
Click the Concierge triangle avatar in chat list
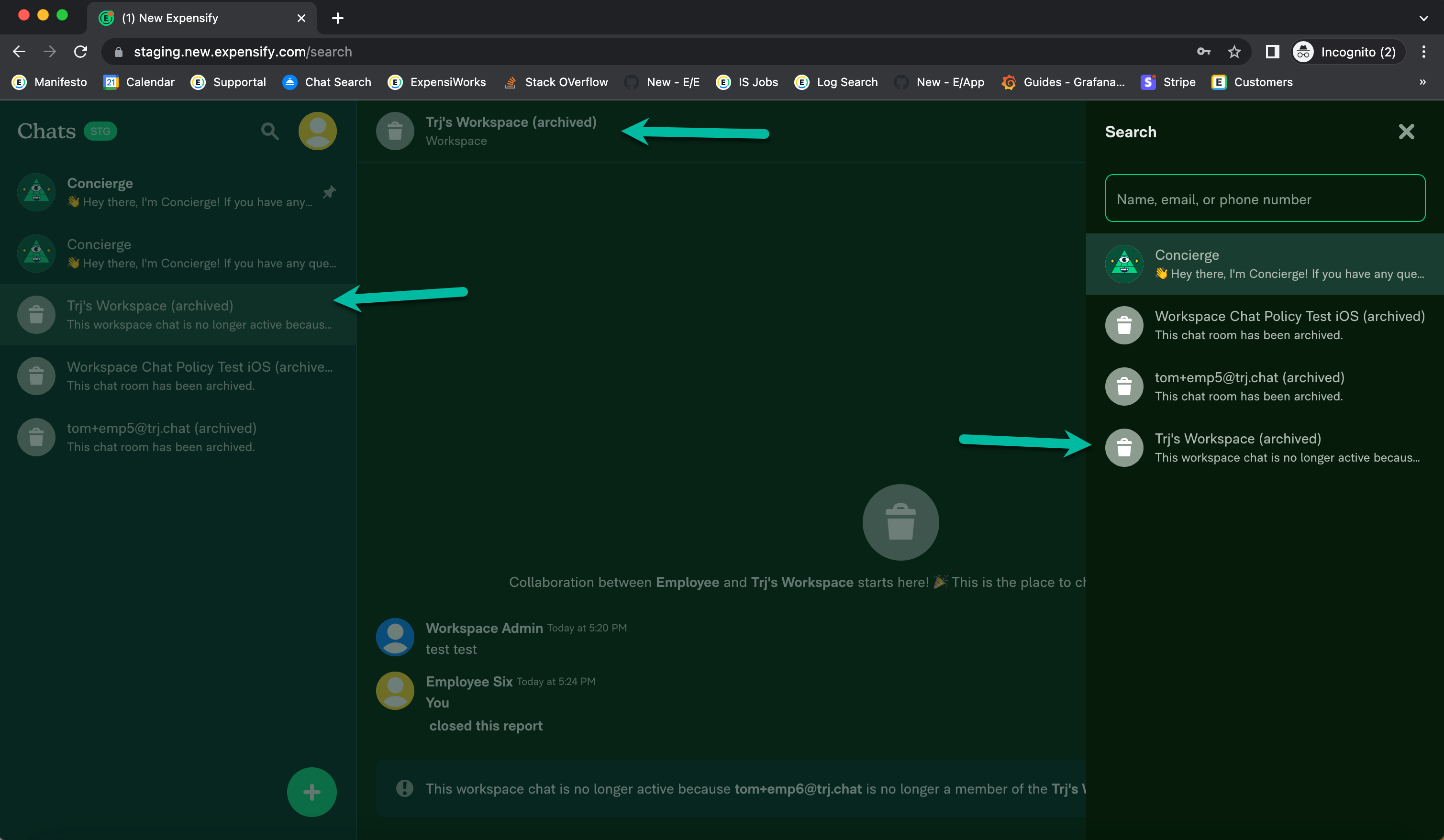[35, 192]
